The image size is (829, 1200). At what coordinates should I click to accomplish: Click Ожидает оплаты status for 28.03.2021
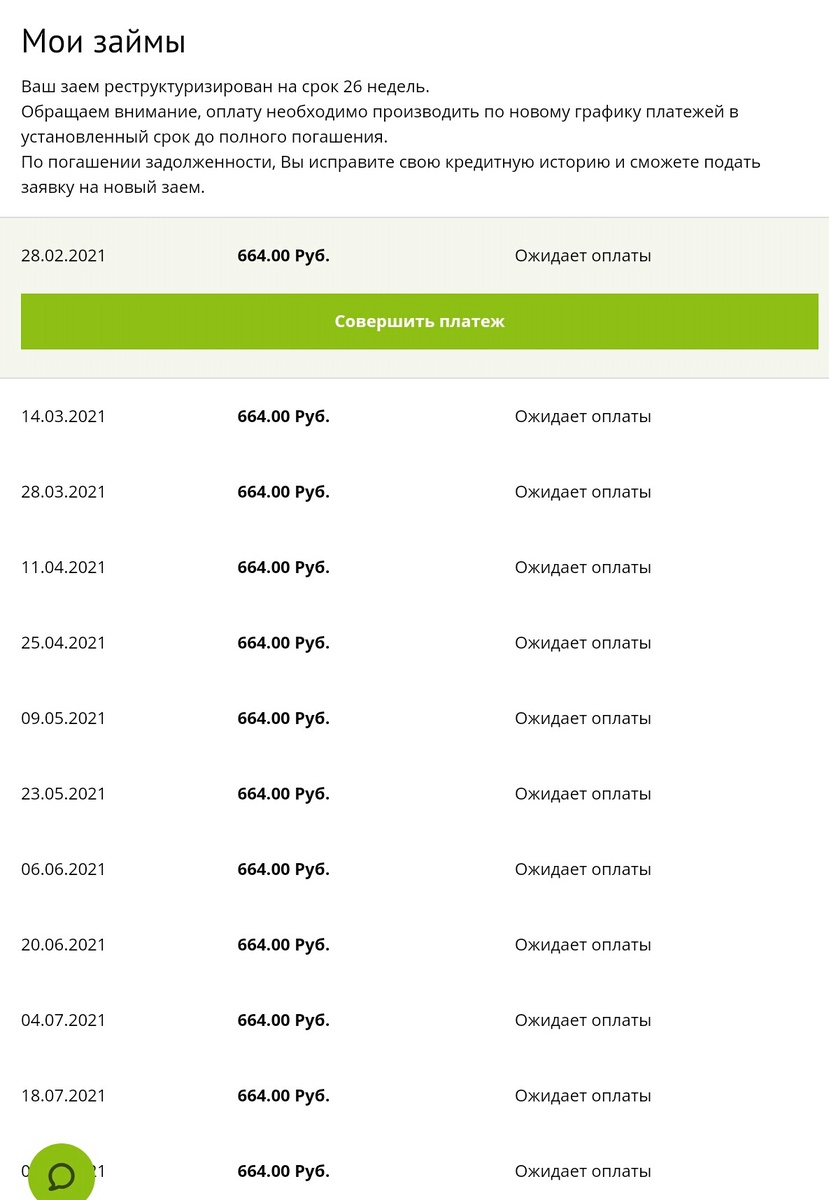tap(583, 492)
